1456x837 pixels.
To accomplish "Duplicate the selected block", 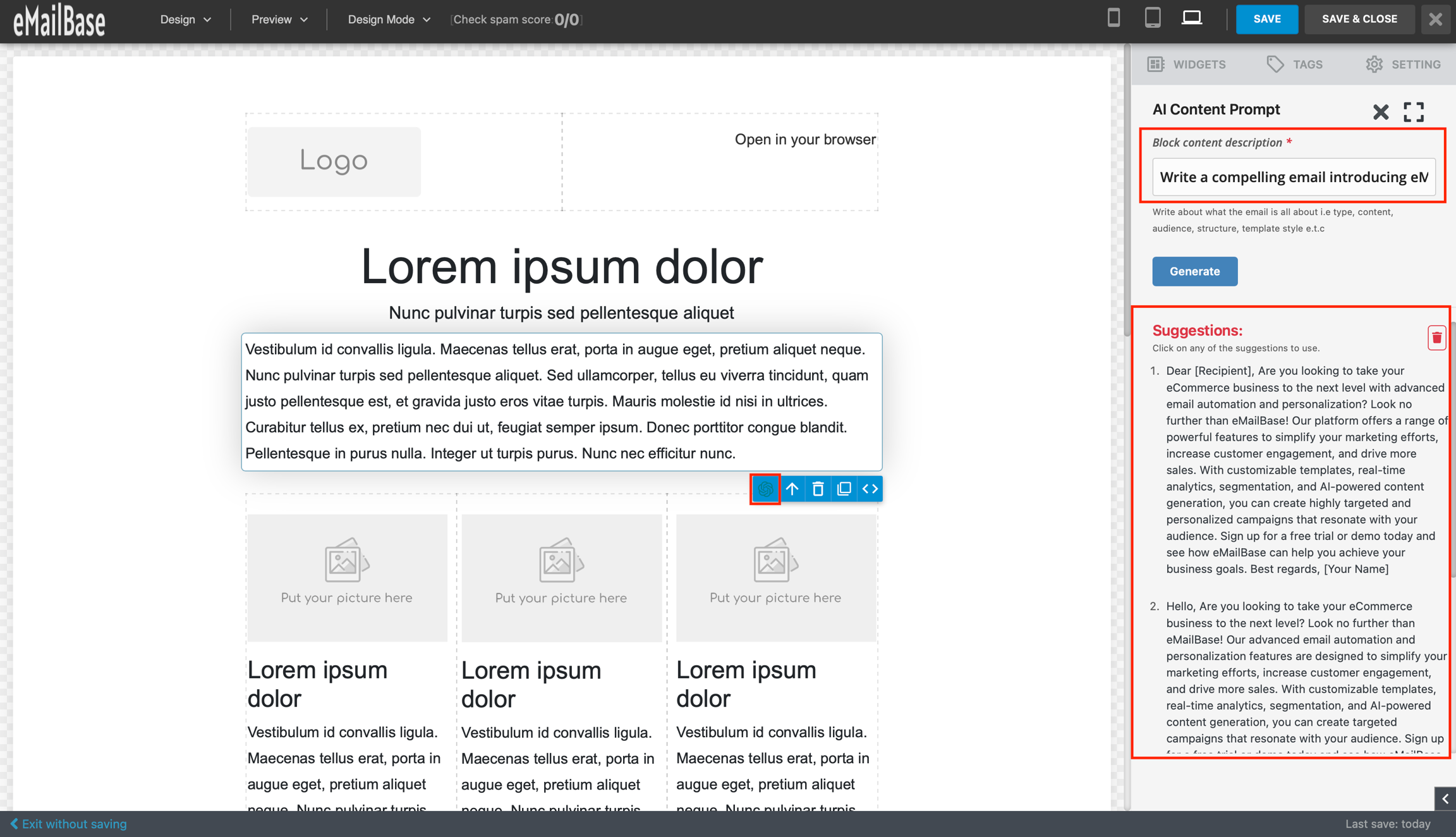I will point(844,489).
